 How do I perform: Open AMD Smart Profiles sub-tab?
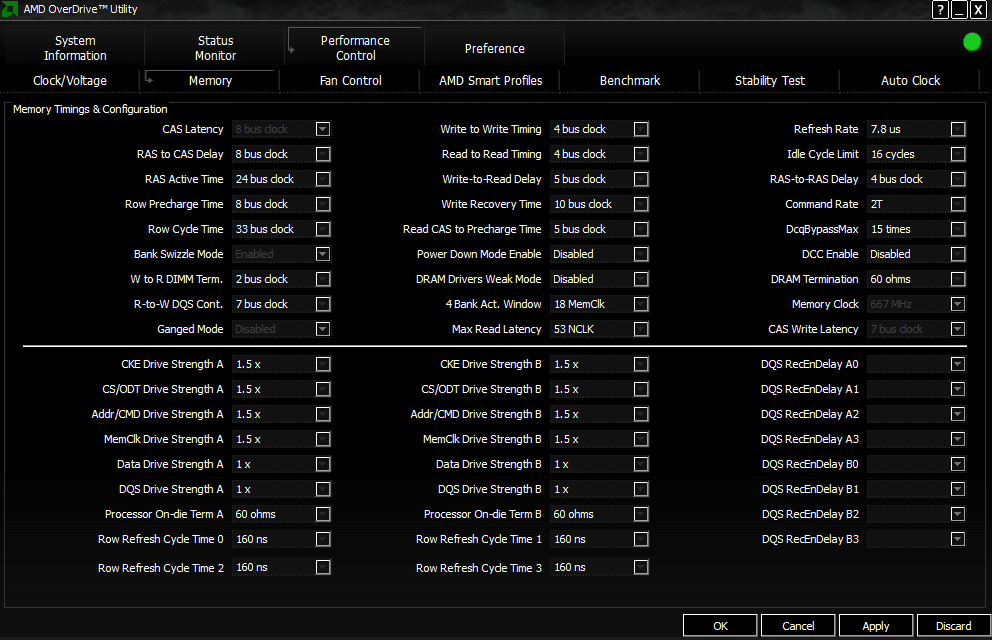pyautogui.click(x=490, y=80)
